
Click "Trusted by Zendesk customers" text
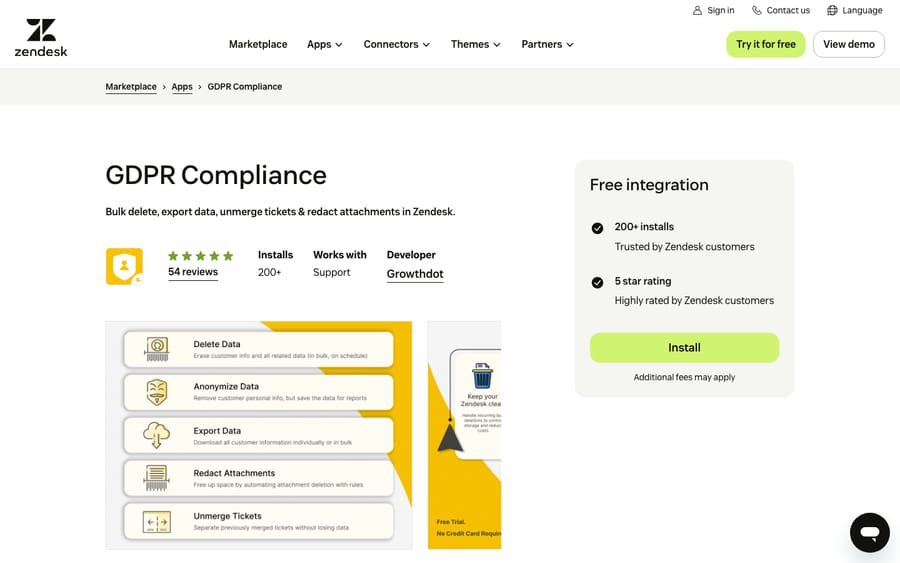(x=684, y=247)
